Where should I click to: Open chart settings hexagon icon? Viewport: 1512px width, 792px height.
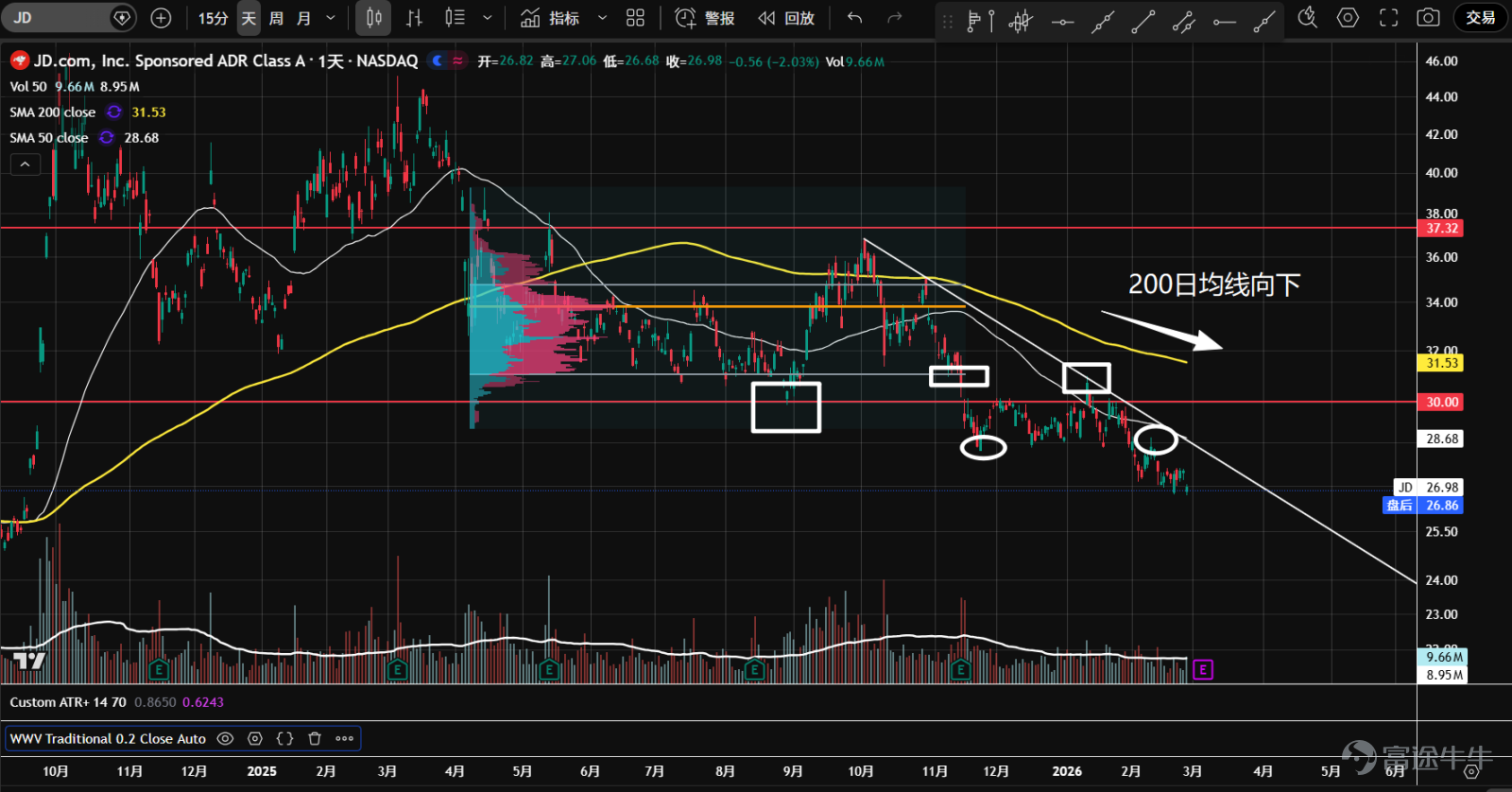[1349, 18]
